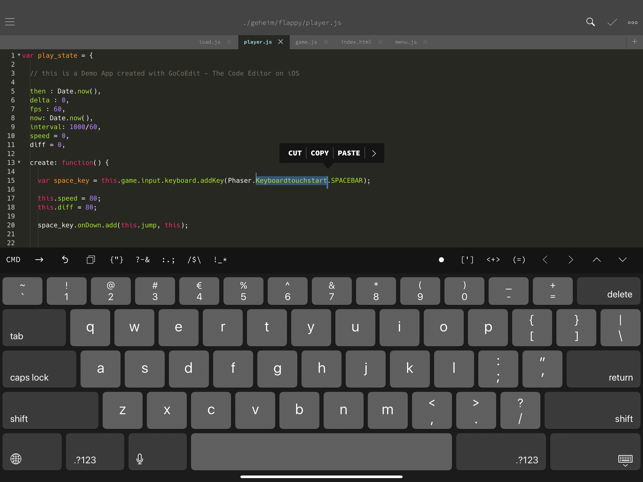Expand more options arrow in the Cut/Copy/Paste popup
Viewport: 643px width, 482px height.
[x=374, y=154]
